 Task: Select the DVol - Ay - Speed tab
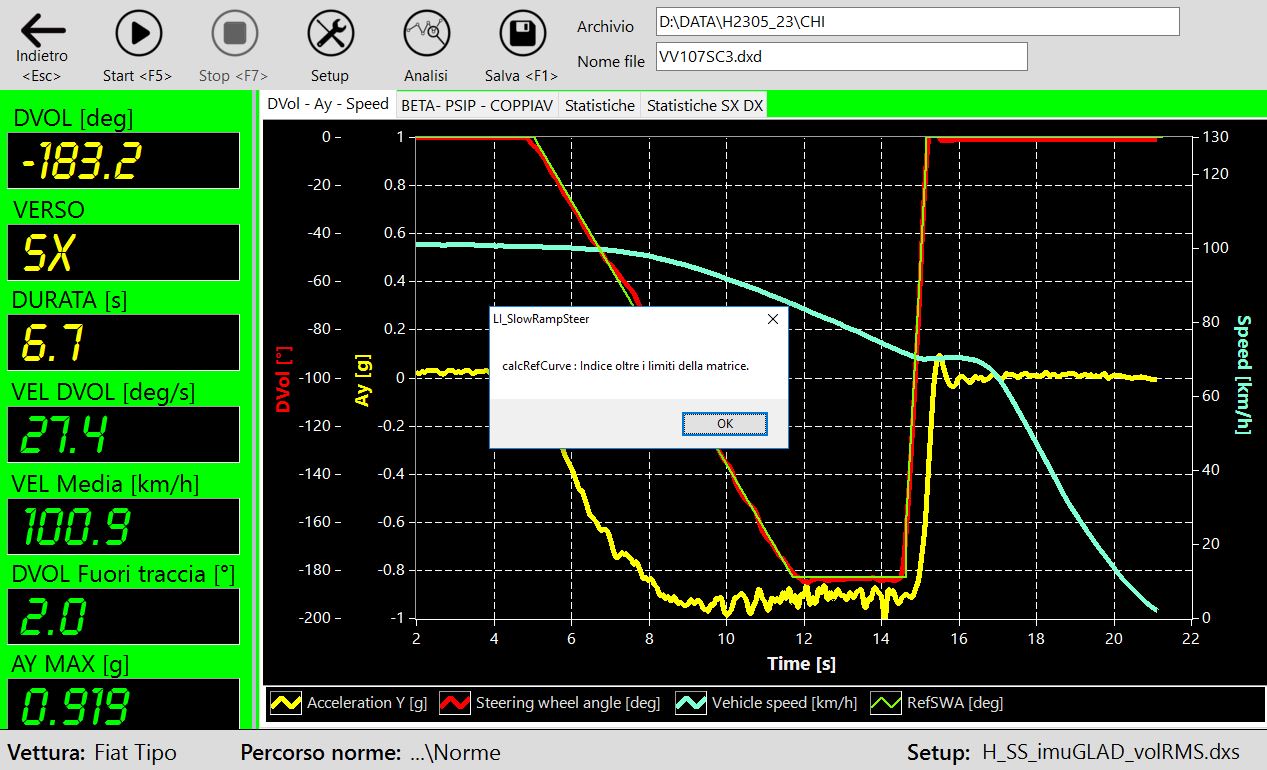click(328, 104)
